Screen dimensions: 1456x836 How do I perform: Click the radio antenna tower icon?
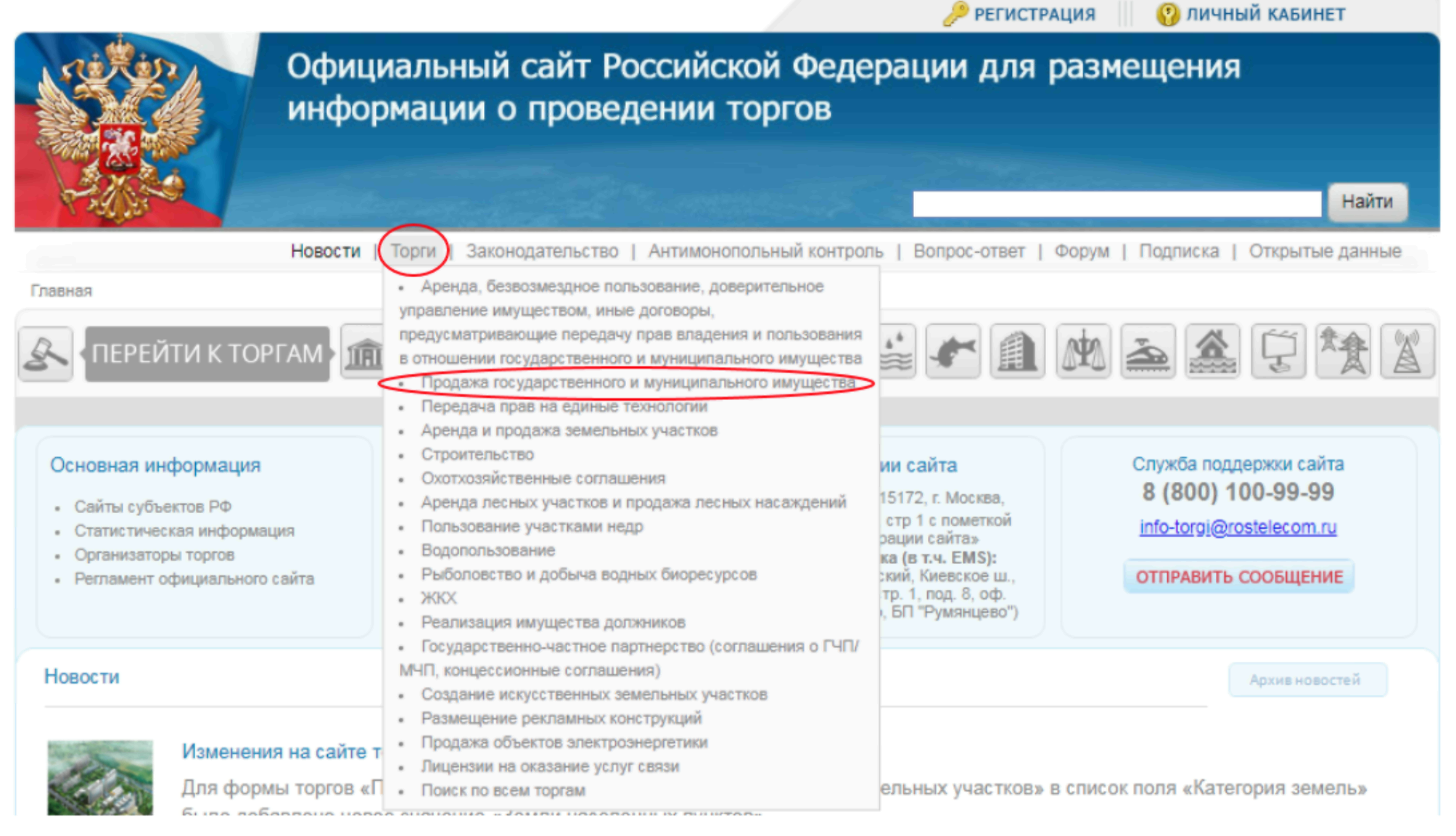pos(1407,352)
